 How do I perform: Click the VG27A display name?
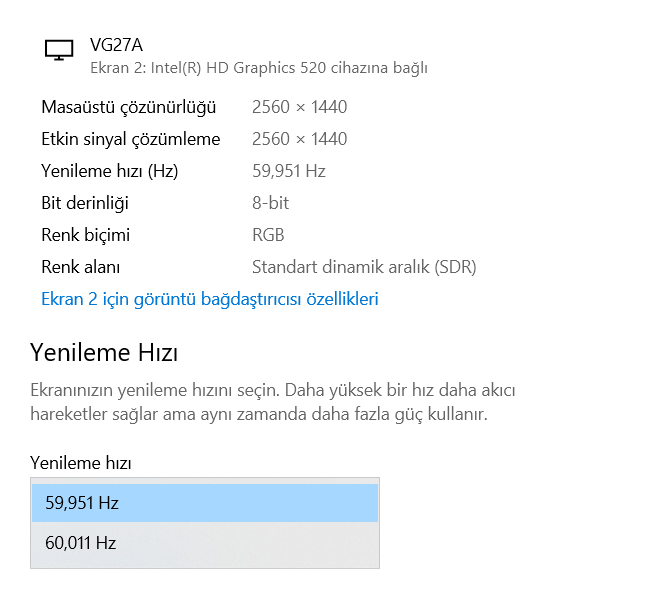click(x=116, y=45)
